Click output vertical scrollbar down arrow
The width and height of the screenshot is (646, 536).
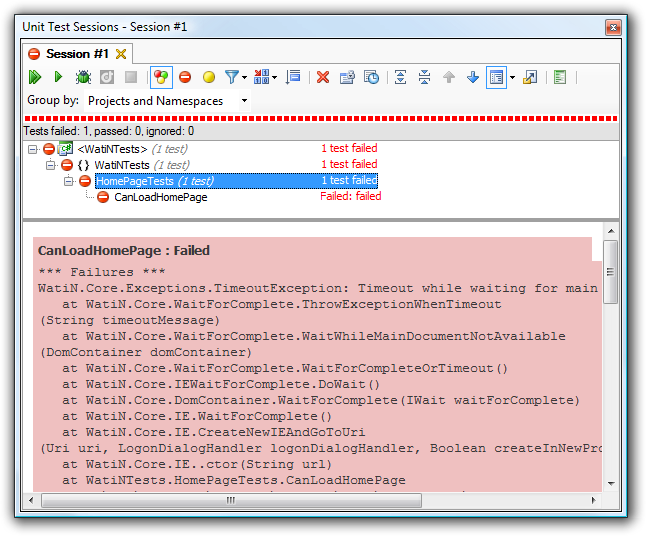click(611, 484)
